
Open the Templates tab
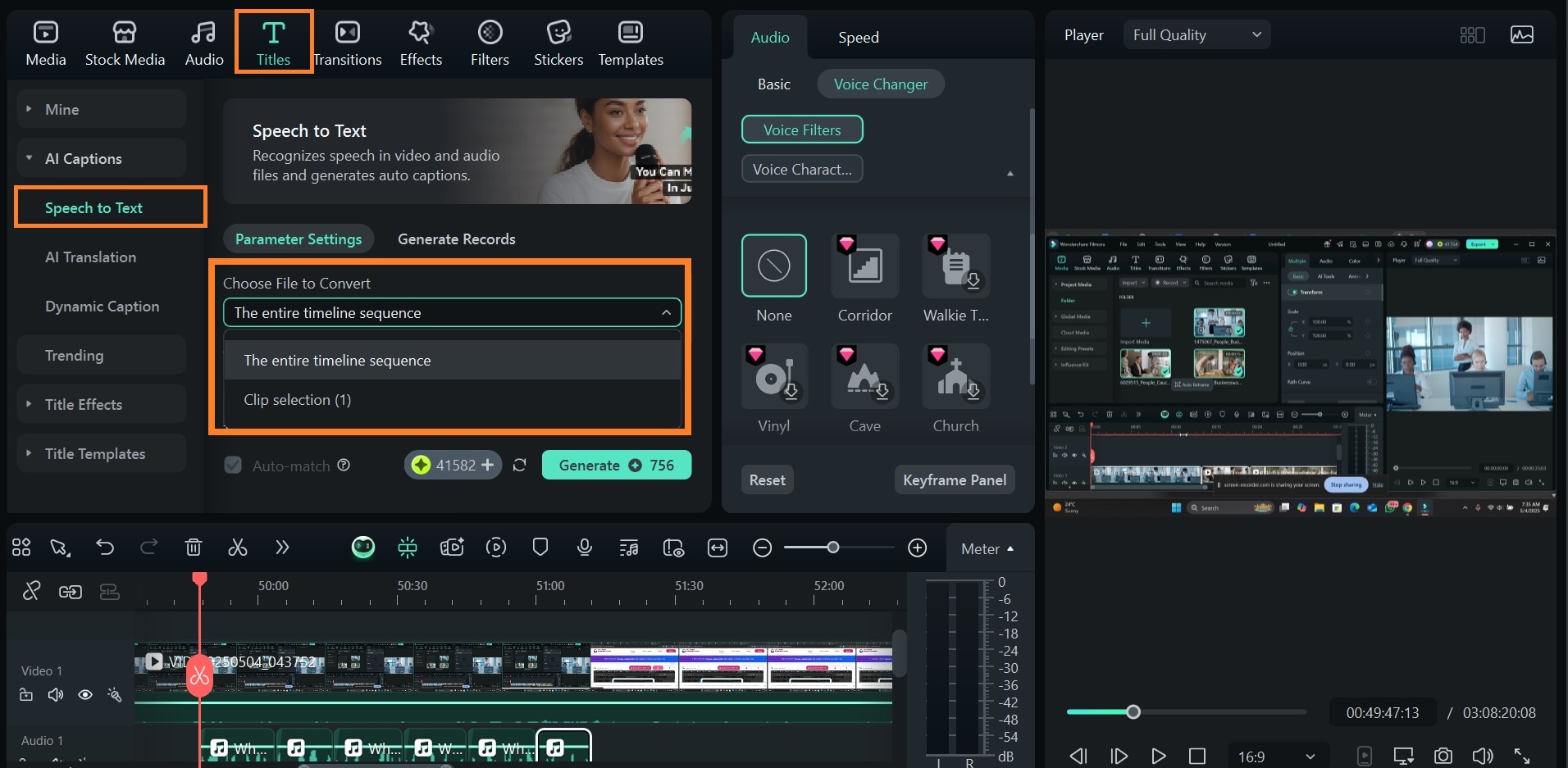(x=631, y=43)
